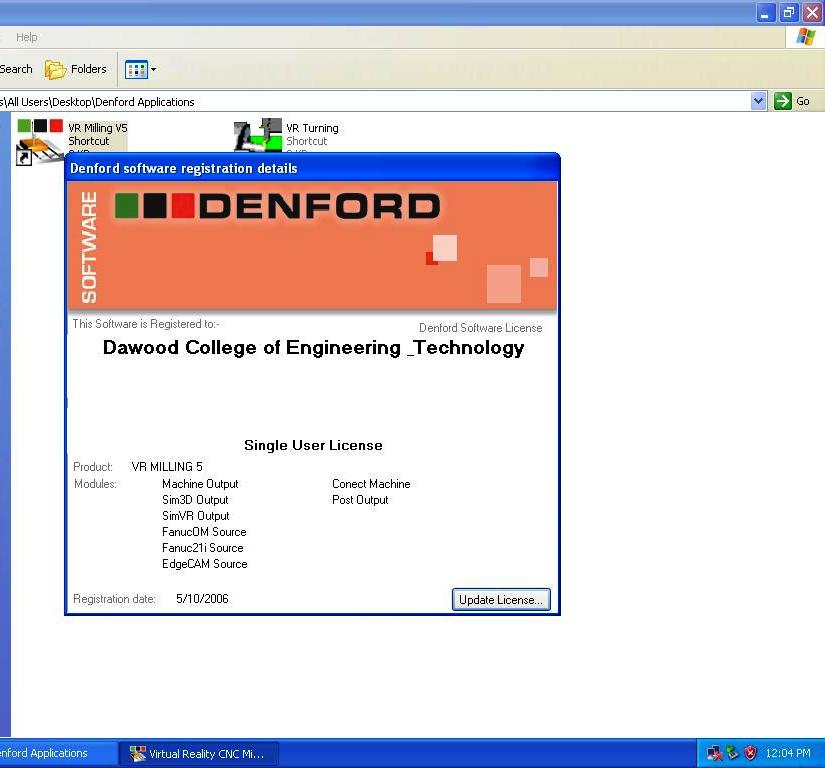Click the 'Post Output' module text

point(360,500)
